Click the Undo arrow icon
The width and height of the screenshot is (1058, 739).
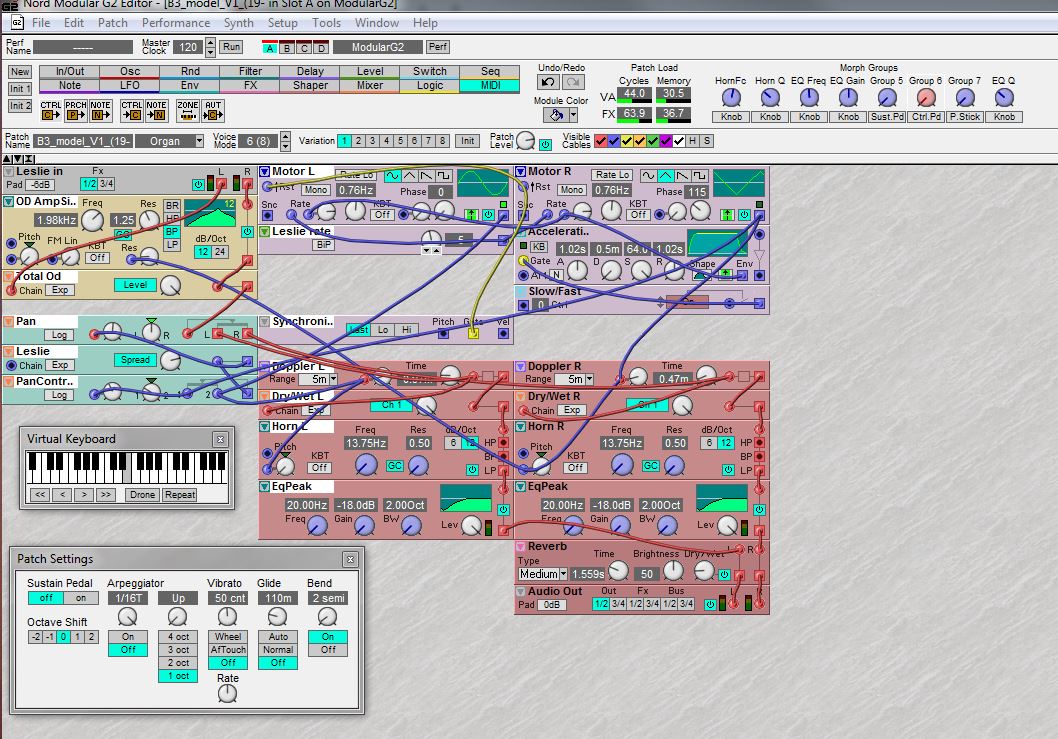548,82
